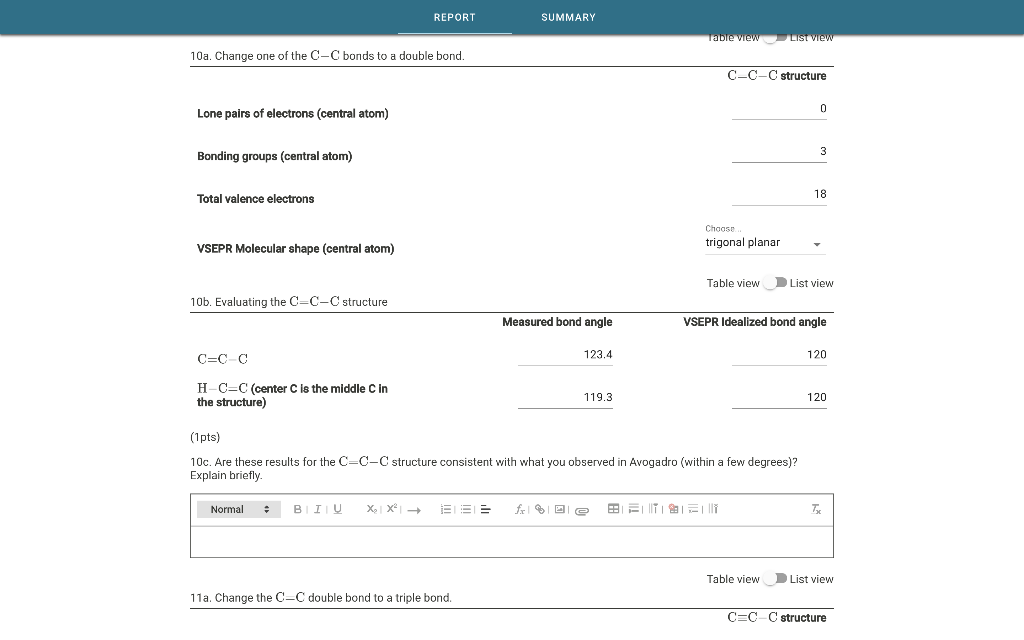Insert a superscript in the answer box

390,509
